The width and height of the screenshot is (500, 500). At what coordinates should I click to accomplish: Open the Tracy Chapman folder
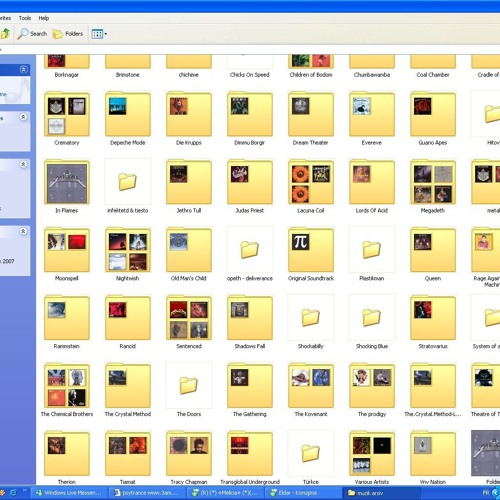tap(189, 454)
